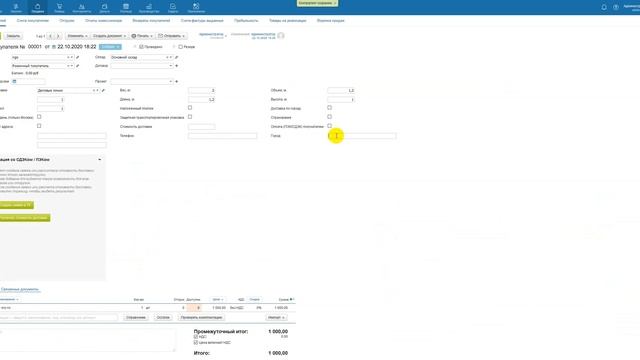Toggle the НДС checkbox under subtotal
This screenshot has width=640, height=360.
click(x=196, y=337)
